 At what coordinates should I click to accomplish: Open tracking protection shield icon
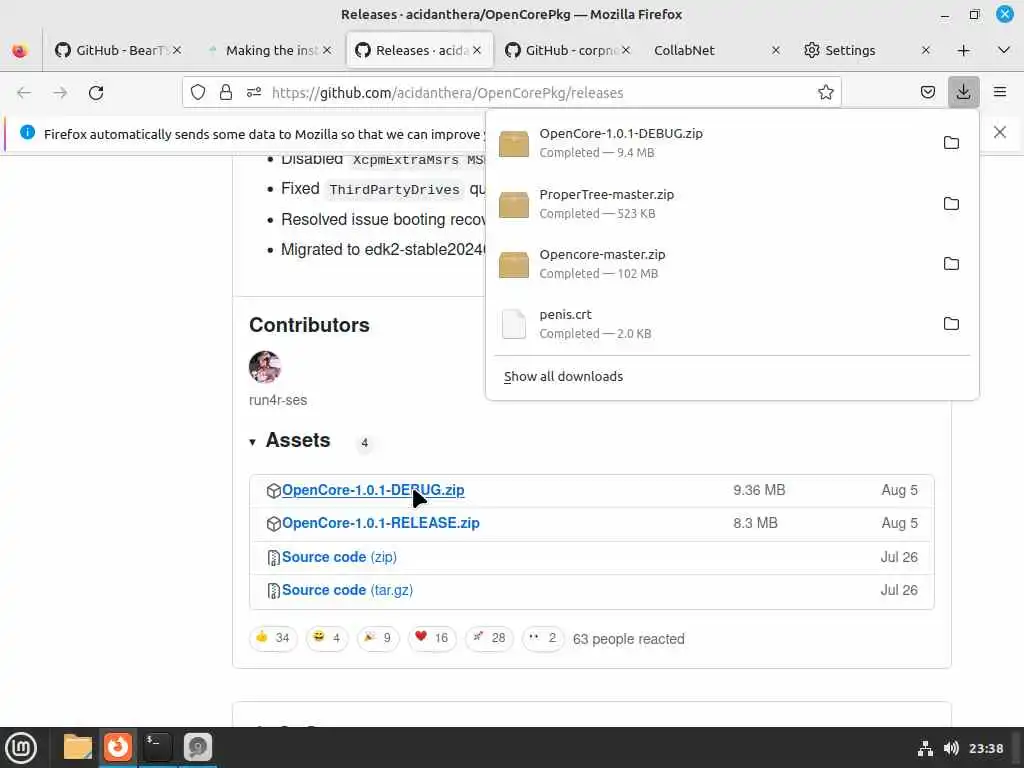198,92
